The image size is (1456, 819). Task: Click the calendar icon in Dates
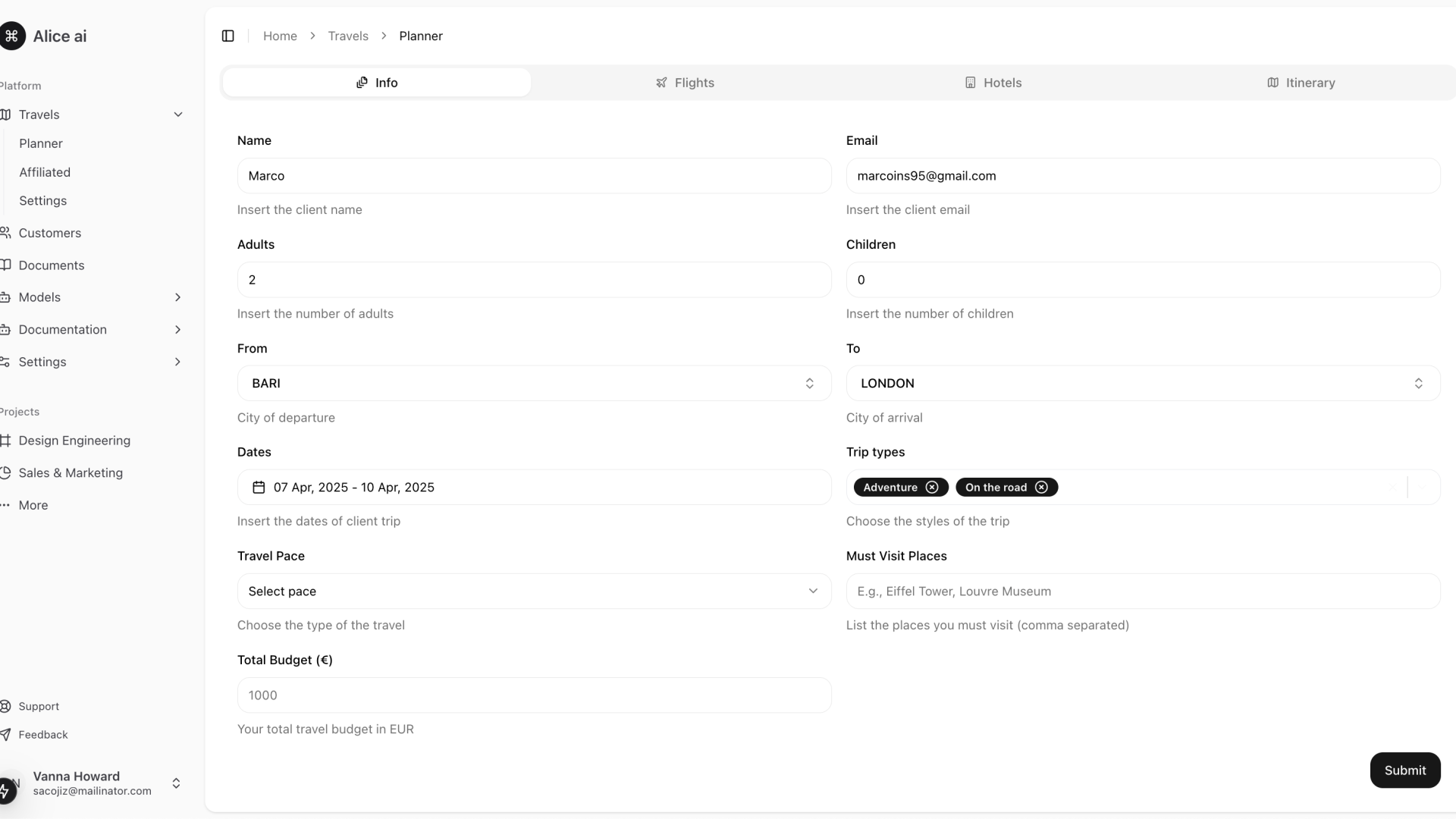click(259, 488)
